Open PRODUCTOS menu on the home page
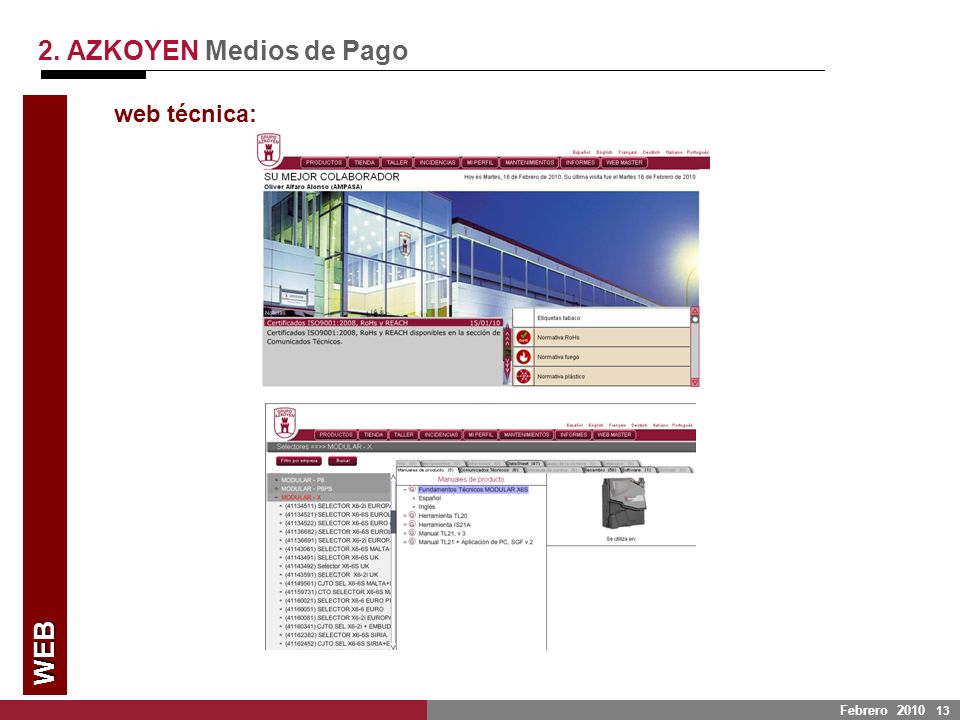This screenshot has width=960, height=720. coord(324,163)
